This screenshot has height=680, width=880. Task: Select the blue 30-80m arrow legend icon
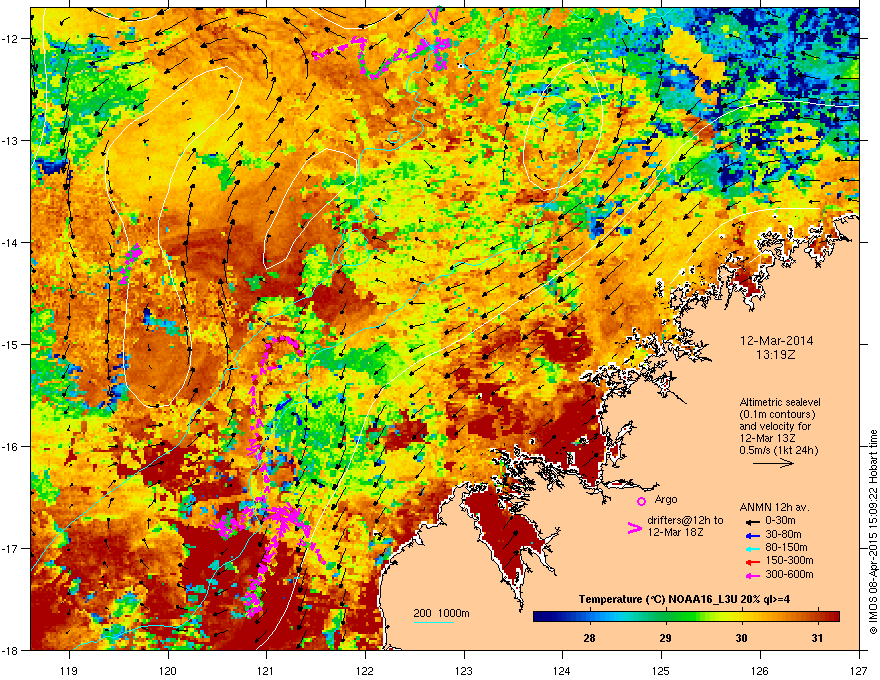pos(752,535)
